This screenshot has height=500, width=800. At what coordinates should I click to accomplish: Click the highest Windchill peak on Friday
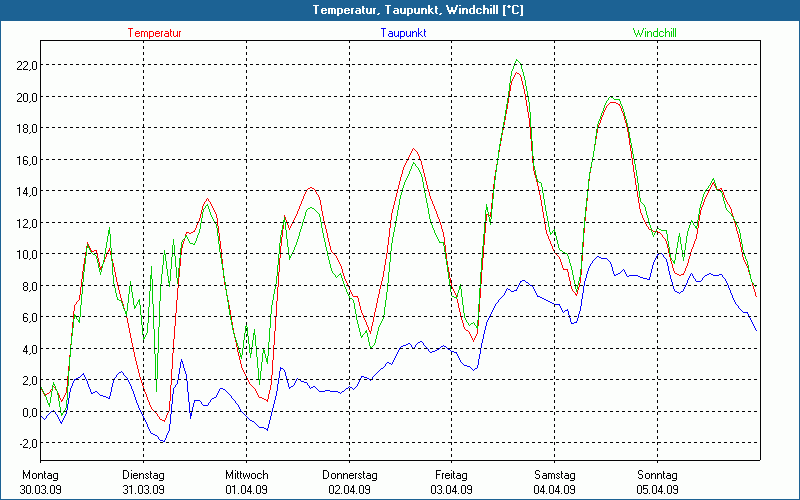[517, 60]
